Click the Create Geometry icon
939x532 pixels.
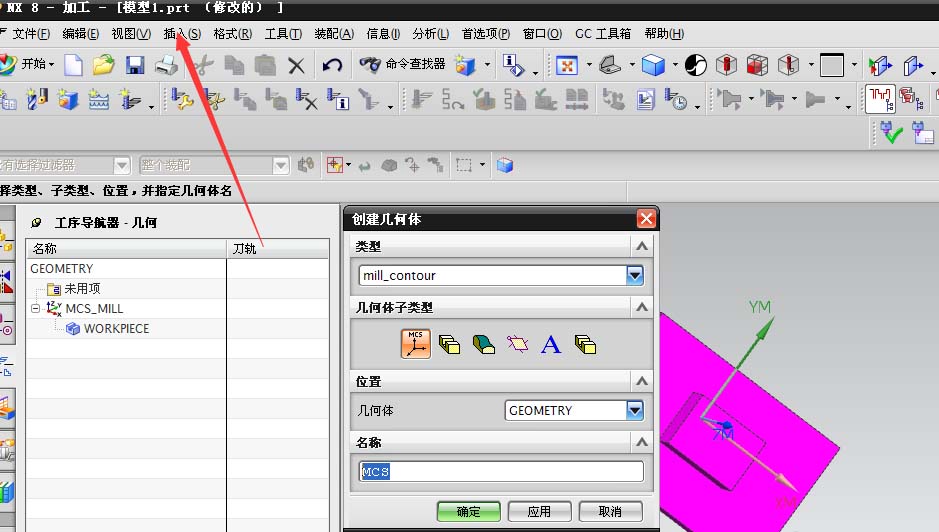pos(67,99)
